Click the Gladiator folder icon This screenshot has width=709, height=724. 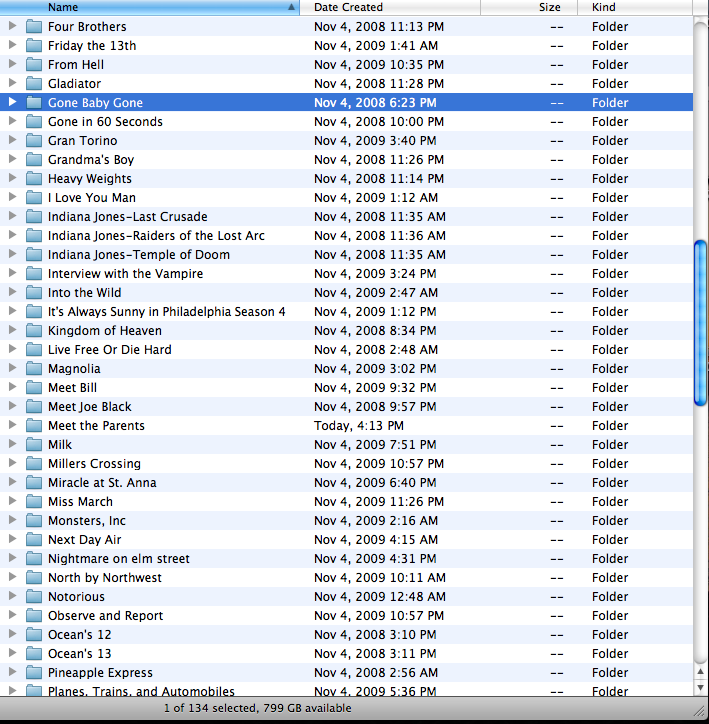point(34,83)
